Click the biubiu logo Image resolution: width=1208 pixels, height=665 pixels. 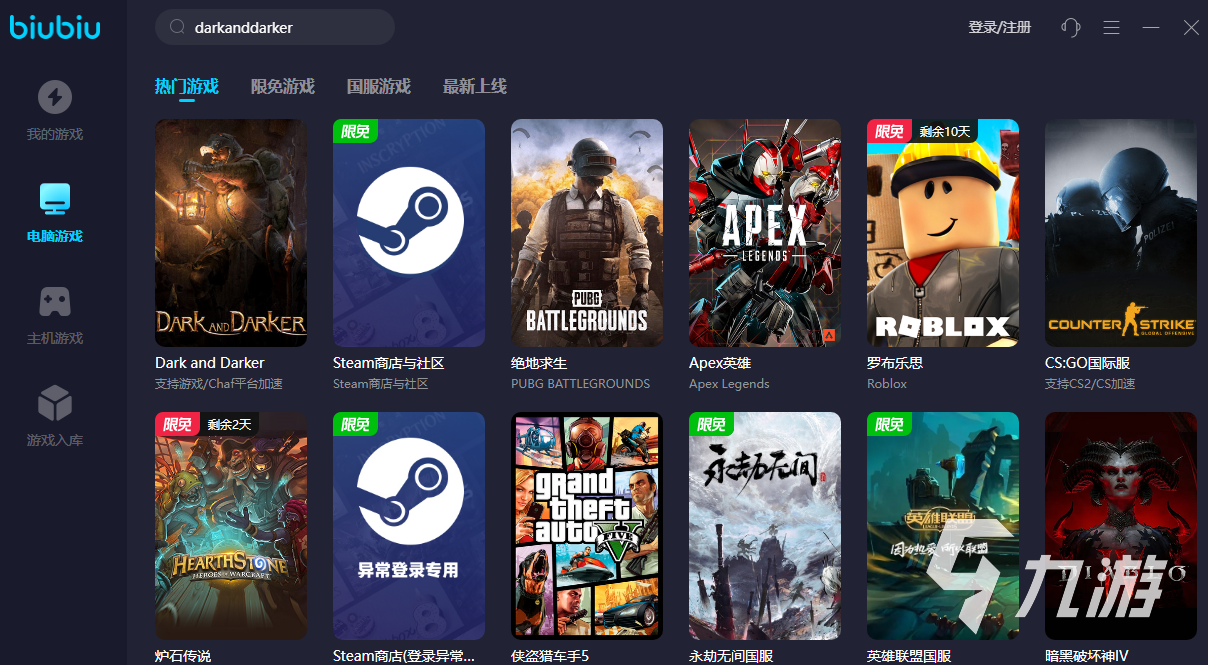[x=55, y=28]
